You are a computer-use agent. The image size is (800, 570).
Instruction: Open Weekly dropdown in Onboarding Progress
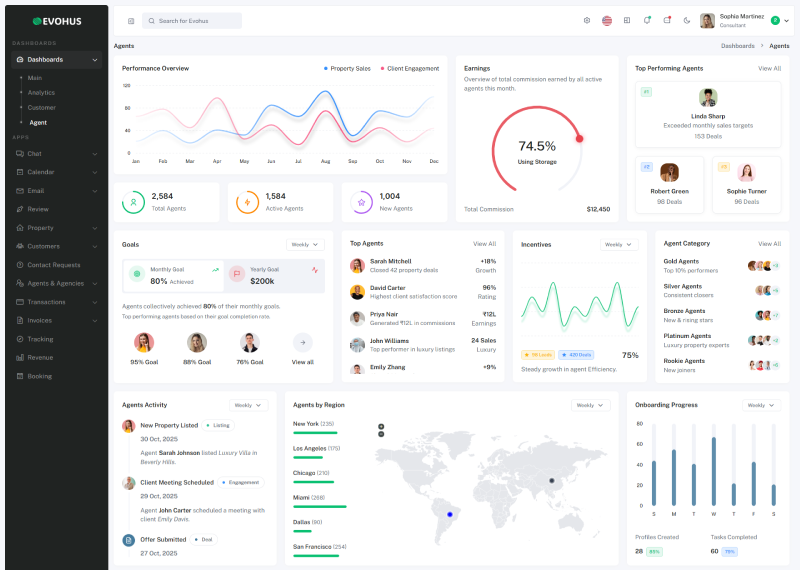761,405
